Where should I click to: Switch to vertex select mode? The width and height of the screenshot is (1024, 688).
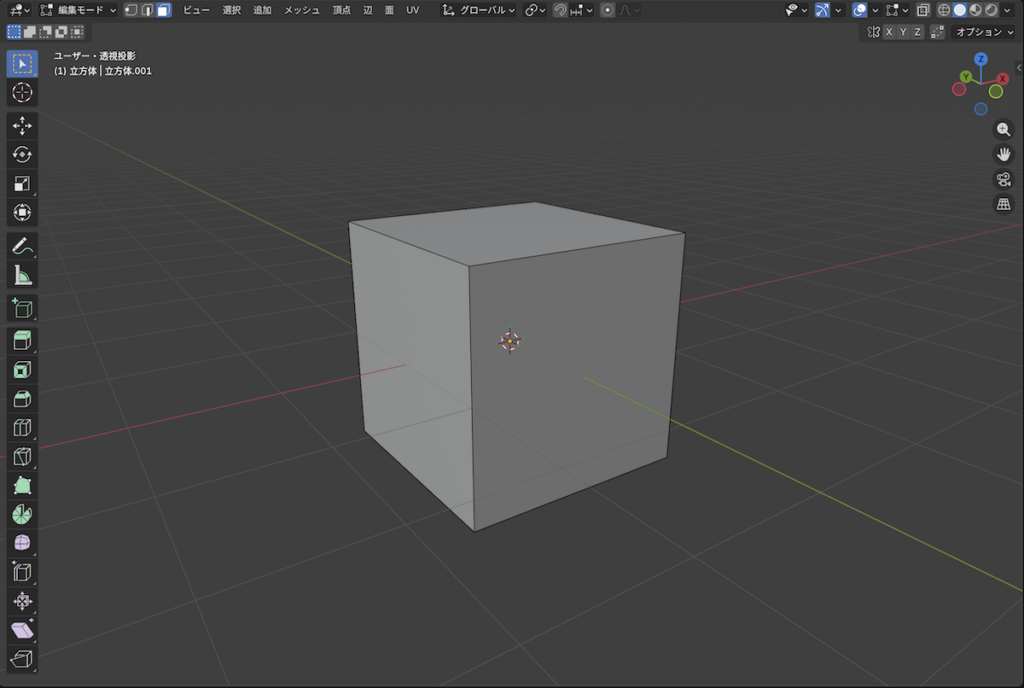131,10
